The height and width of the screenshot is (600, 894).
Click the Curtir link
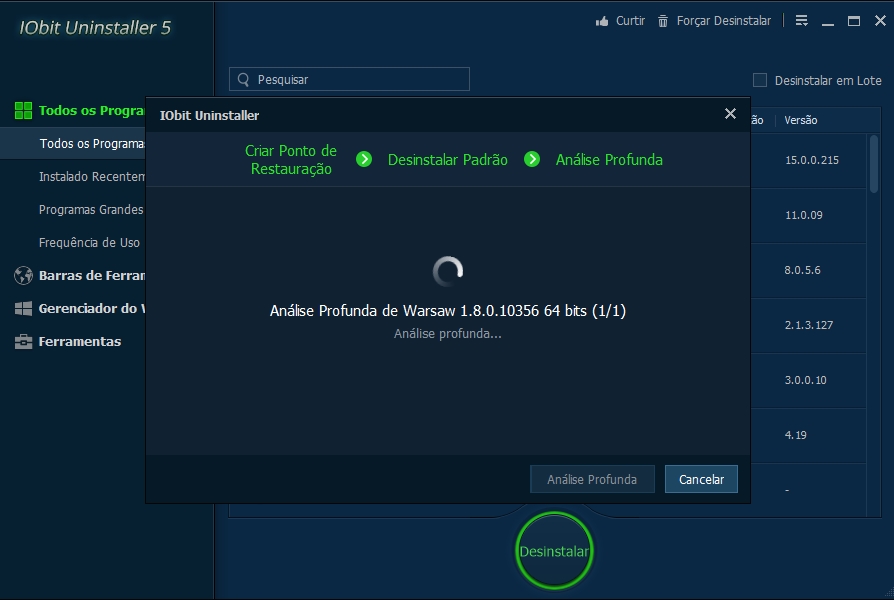click(x=631, y=21)
